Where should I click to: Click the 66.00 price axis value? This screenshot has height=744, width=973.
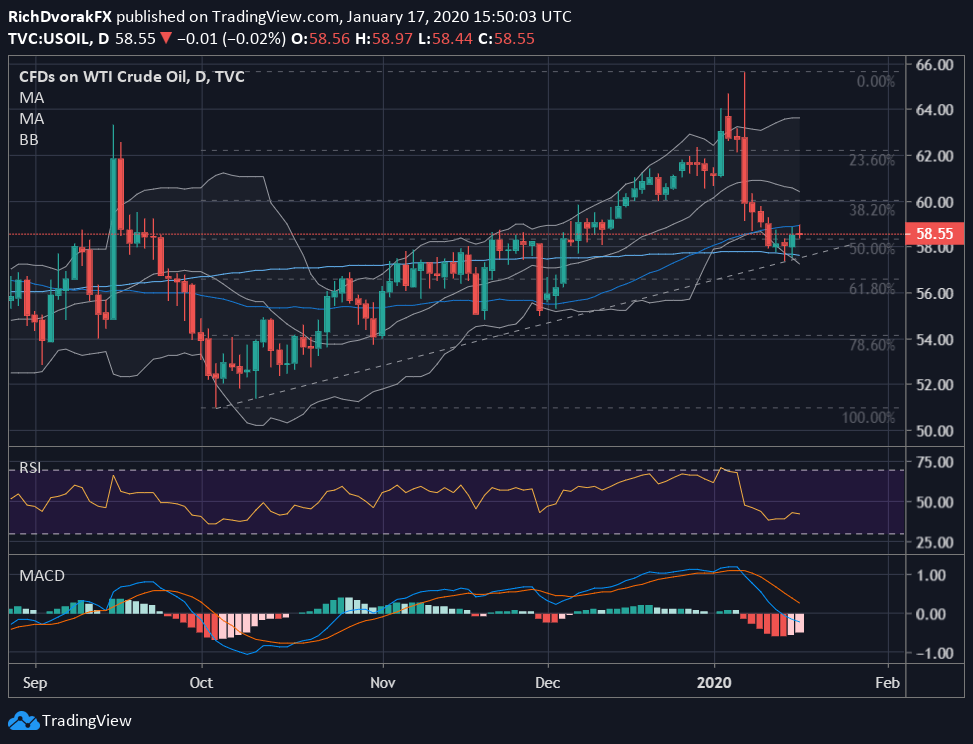(935, 65)
